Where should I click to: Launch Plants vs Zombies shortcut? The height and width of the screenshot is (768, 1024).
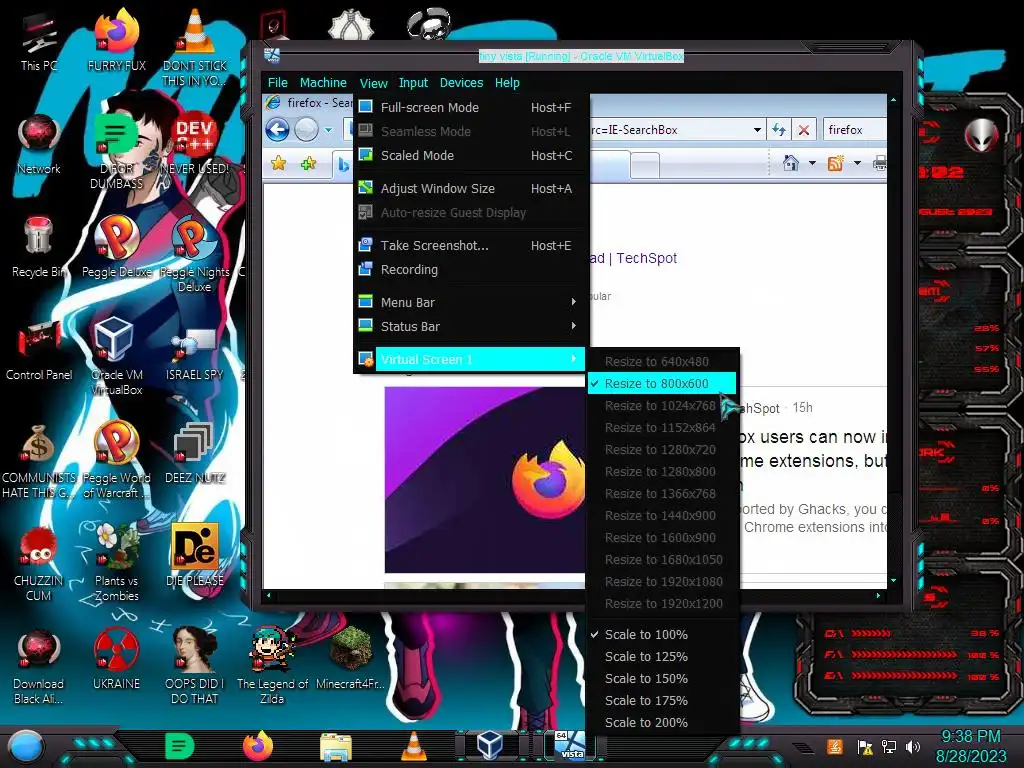(x=116, y=563)
